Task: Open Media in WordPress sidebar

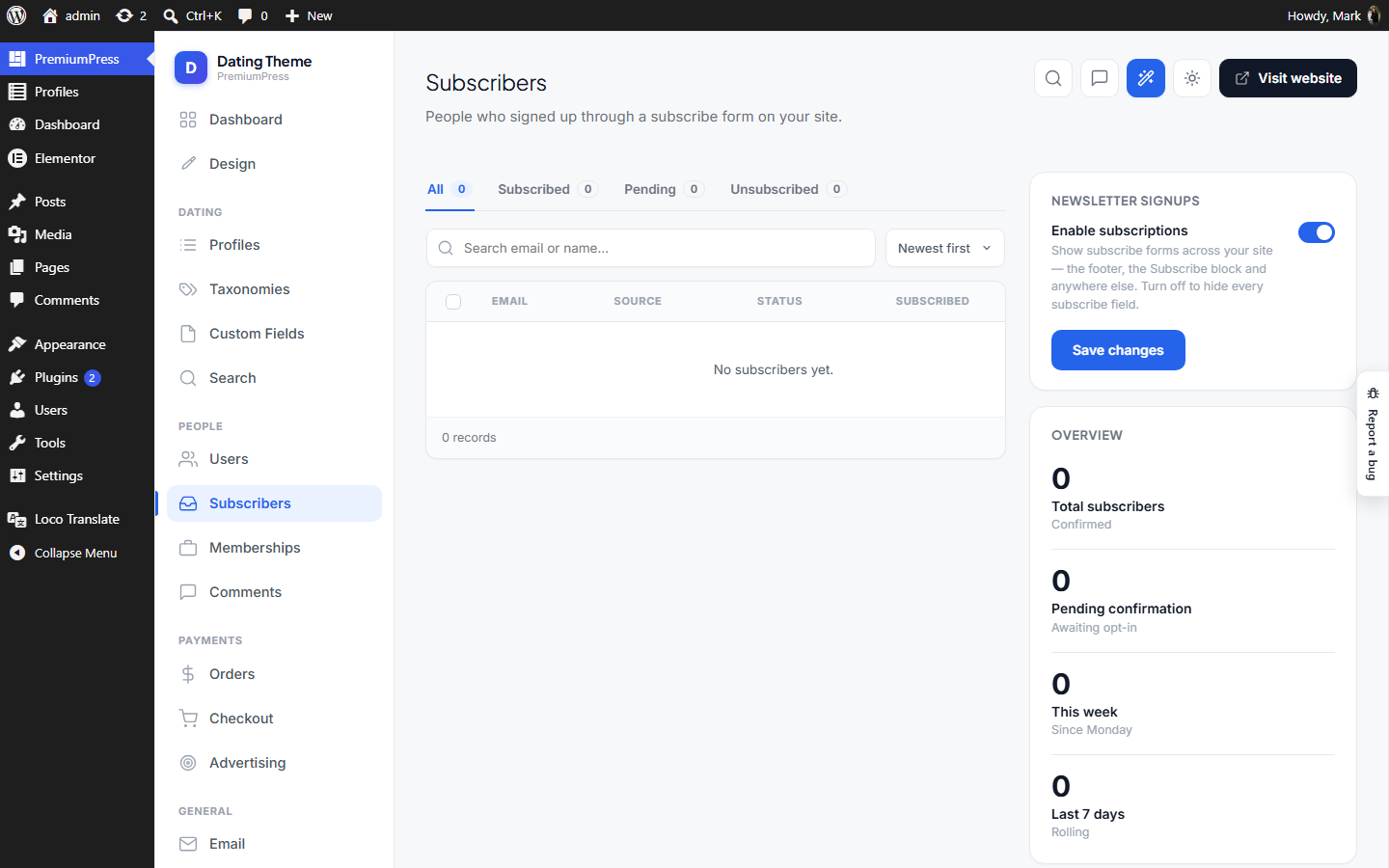Action: [x=77, y=234]
